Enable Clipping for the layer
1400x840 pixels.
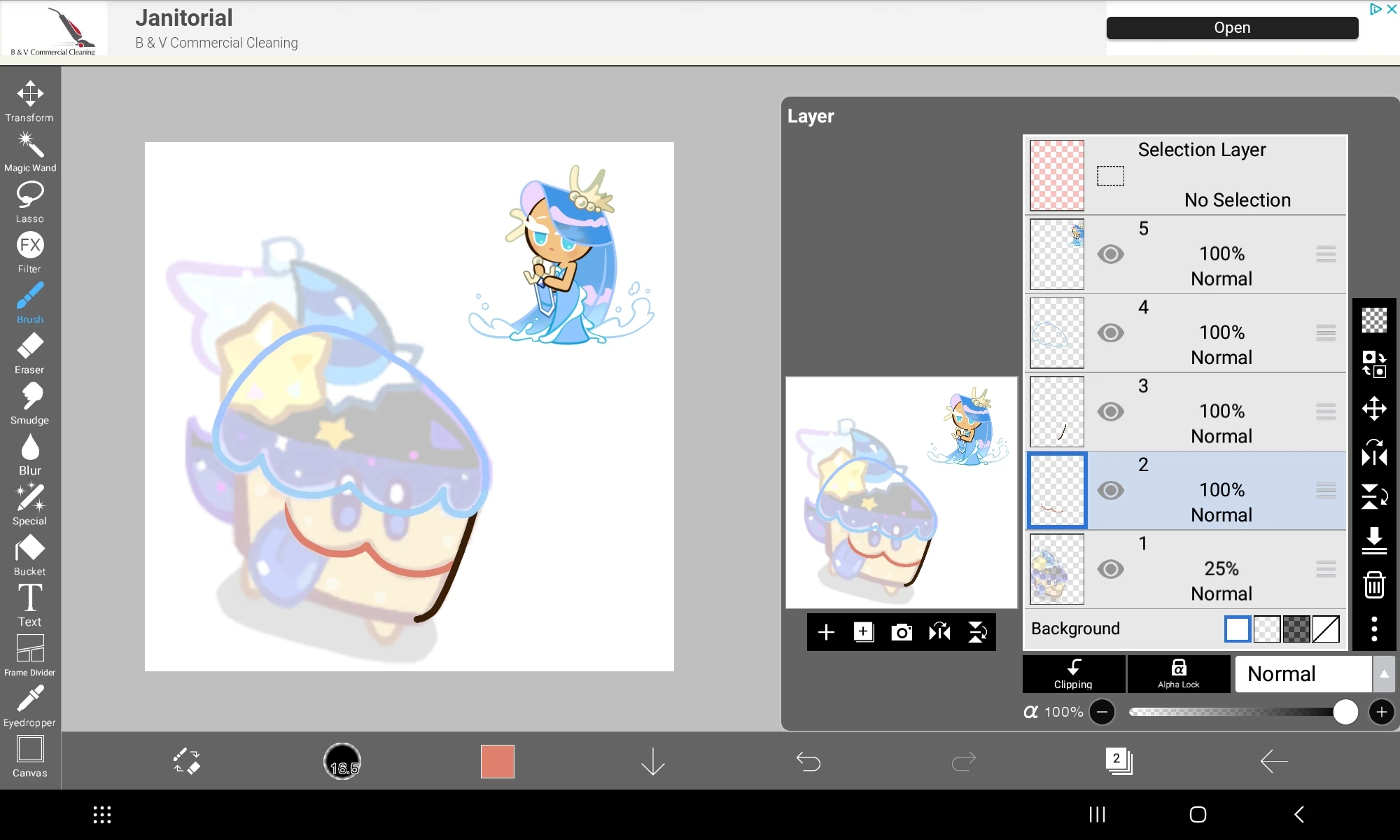1073,674
